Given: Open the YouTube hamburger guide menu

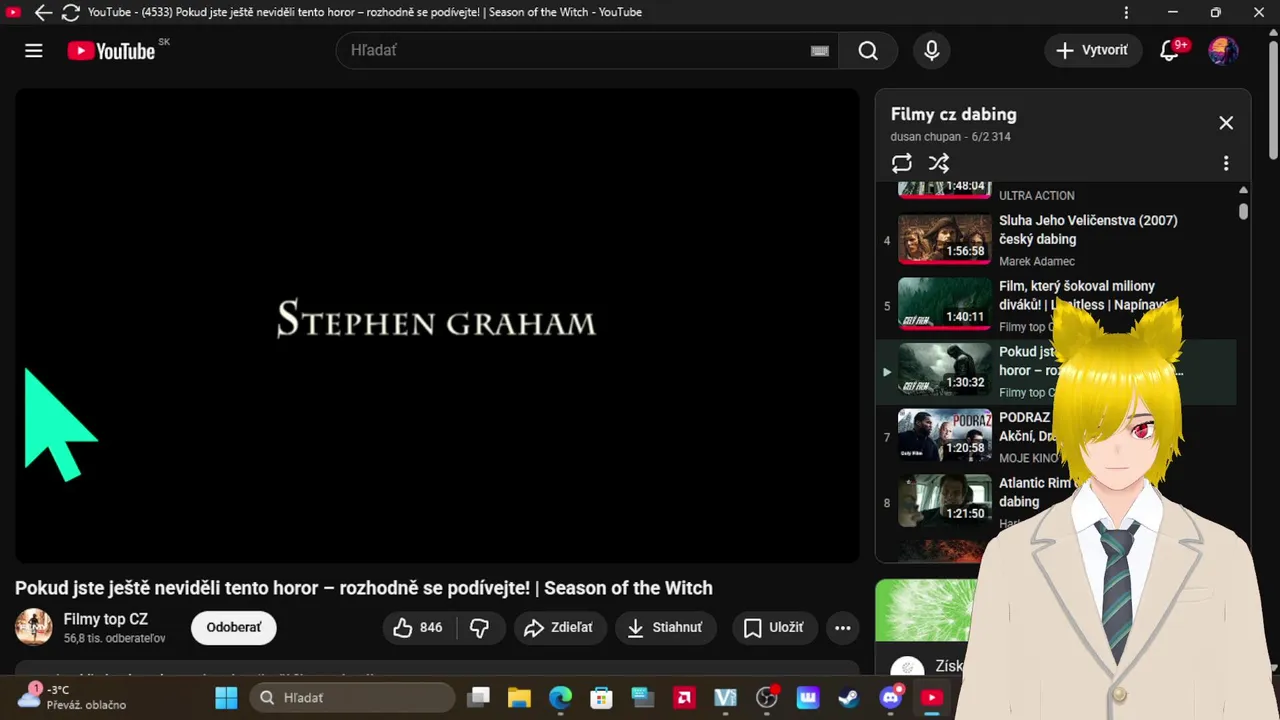Looking at the screenshot, I should [x=34, y=51].
